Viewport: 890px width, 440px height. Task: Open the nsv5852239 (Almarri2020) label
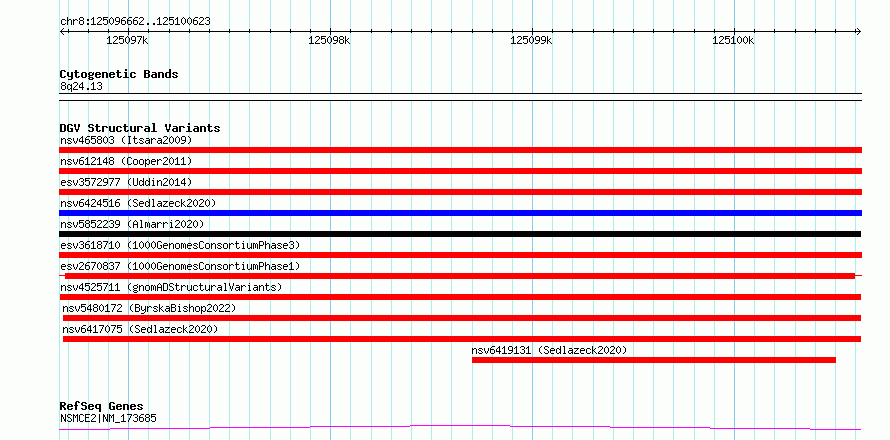coord(132,224)
